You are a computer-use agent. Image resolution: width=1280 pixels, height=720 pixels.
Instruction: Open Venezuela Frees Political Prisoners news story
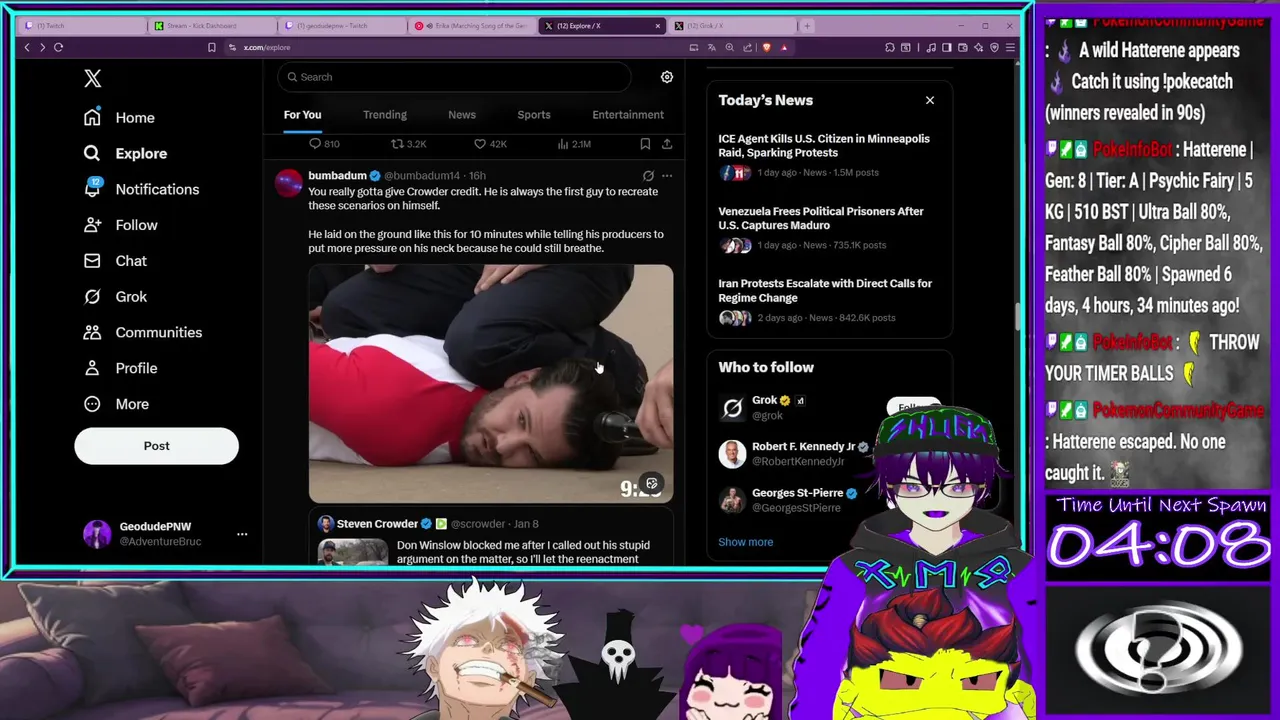coord(829,228)
